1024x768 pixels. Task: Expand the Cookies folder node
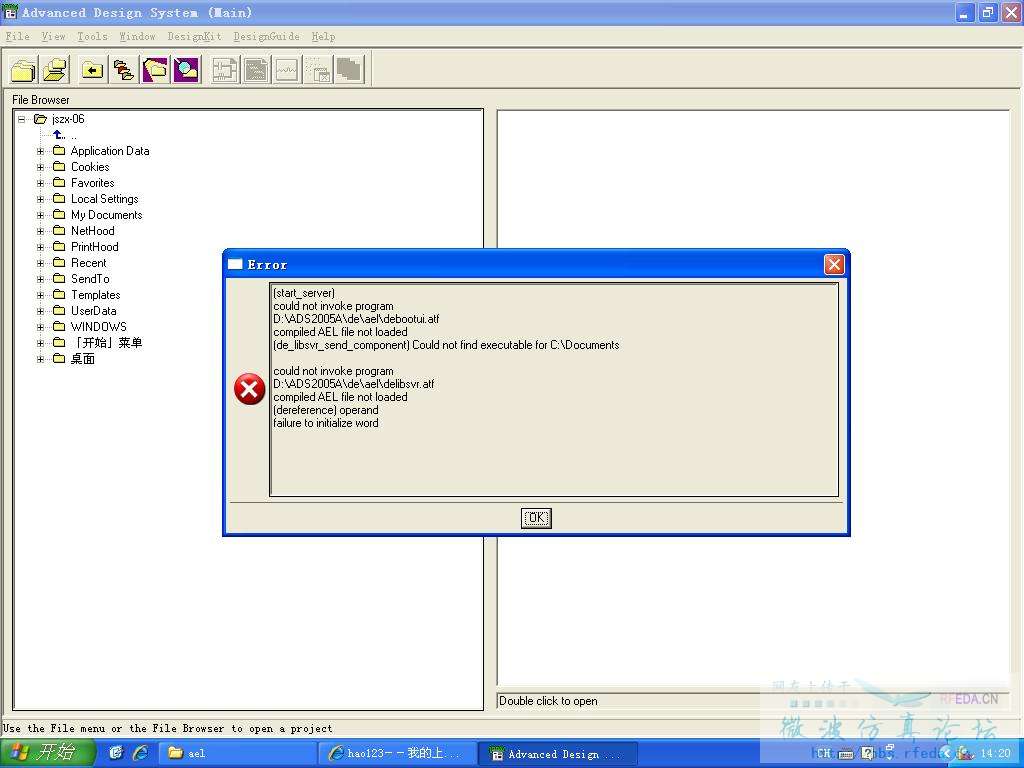(40, 167)
